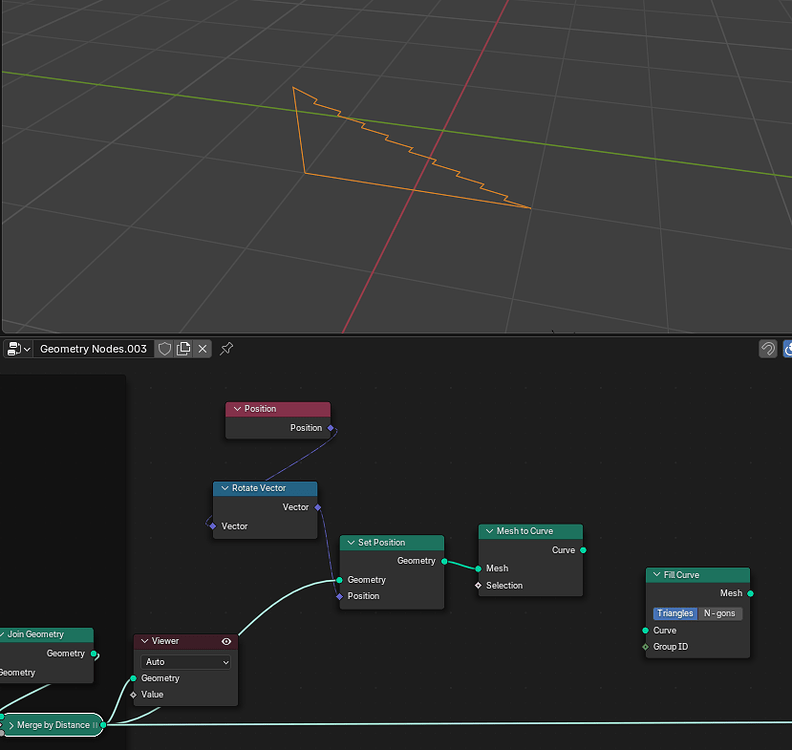This screenshot has width=792, height=750.
Task: Click the Geometry Nodes.003 name field
Action: tap(93, 349)
